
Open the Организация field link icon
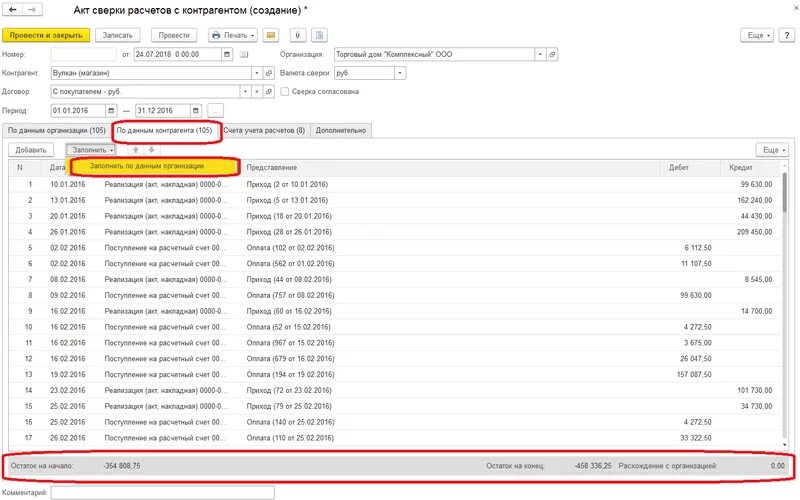pos(552,54)
